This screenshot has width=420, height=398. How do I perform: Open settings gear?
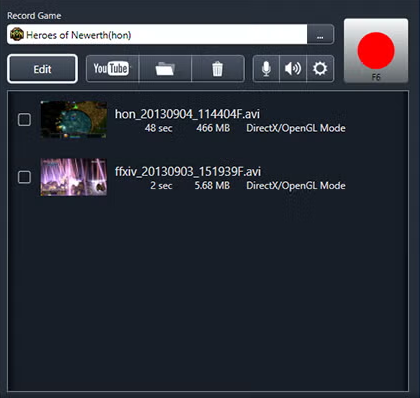click(320, 69)
